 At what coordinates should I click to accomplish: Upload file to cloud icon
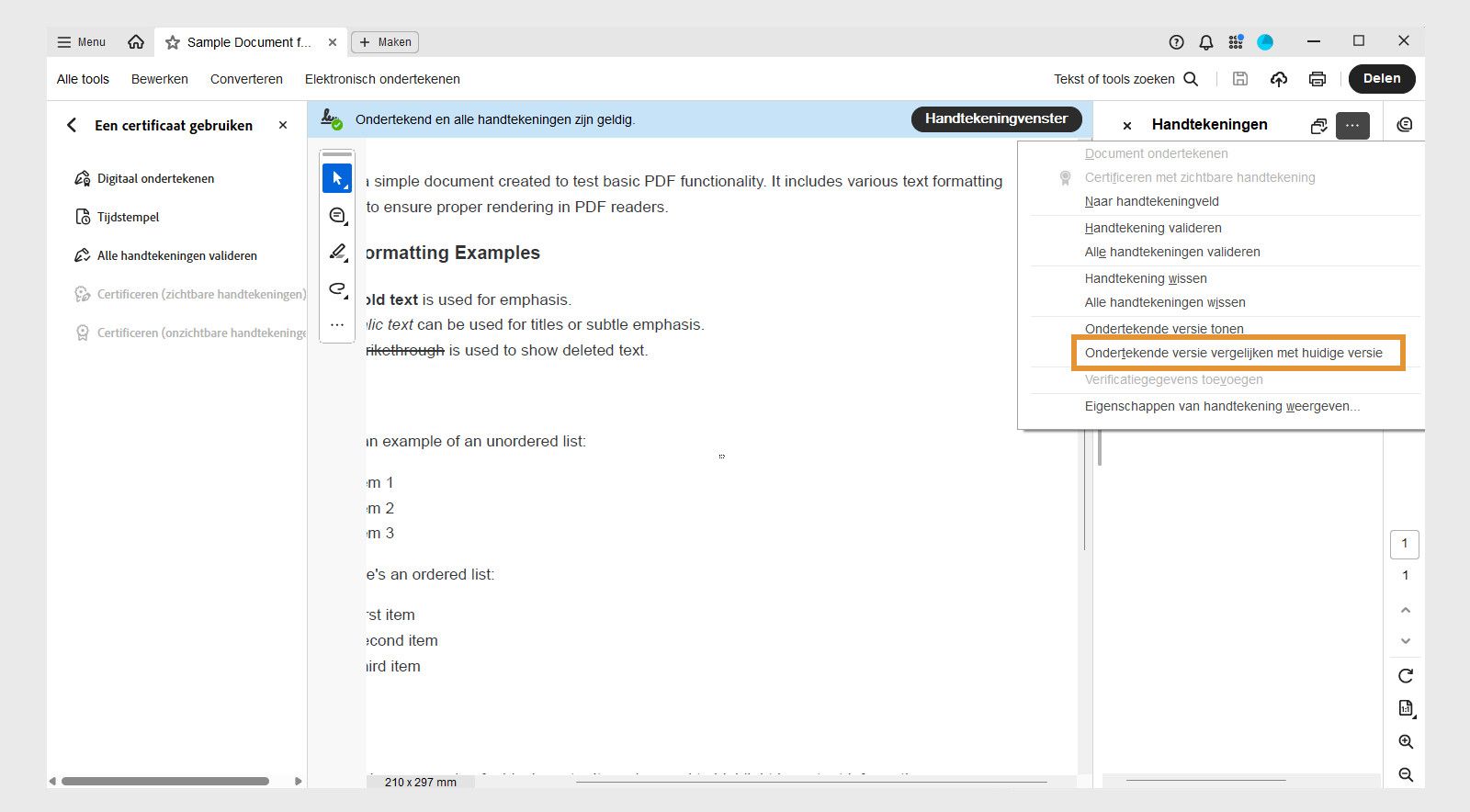(x=1279, y=79)
